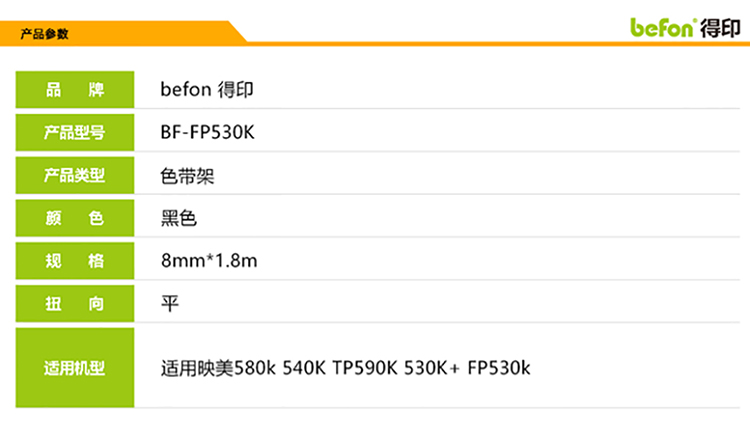Select the 颜色 label cell
Viewport: 750px width, 440px height.
(x=75, y=218)
